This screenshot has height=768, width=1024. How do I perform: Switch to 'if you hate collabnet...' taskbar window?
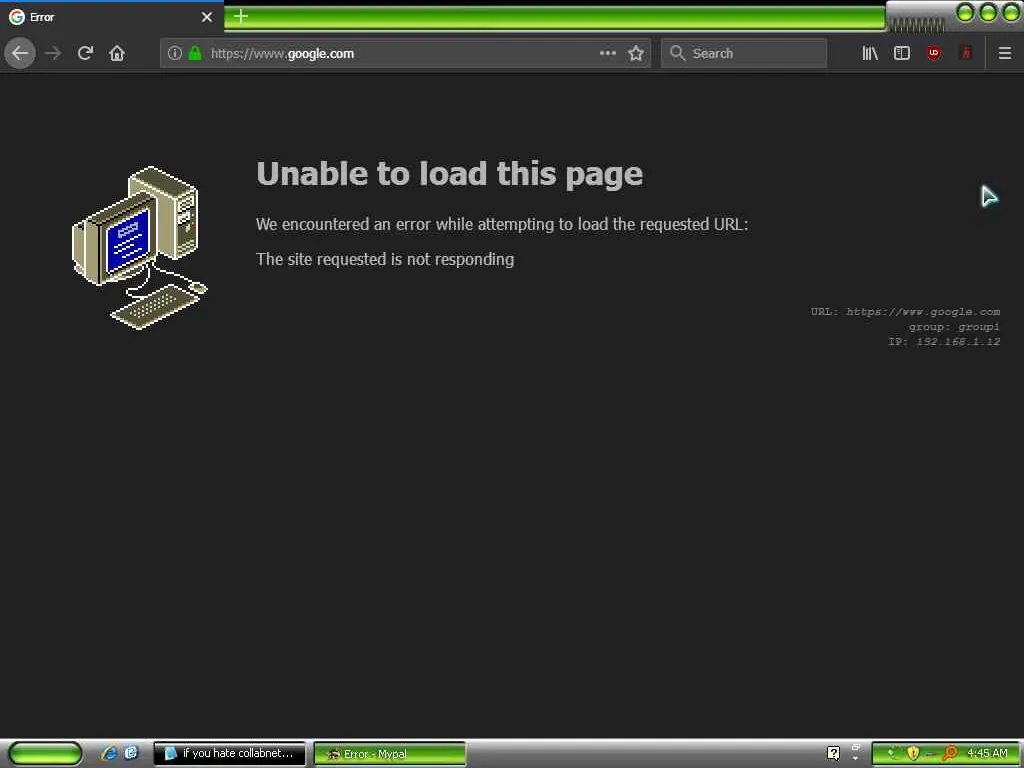tap(229, 754)
